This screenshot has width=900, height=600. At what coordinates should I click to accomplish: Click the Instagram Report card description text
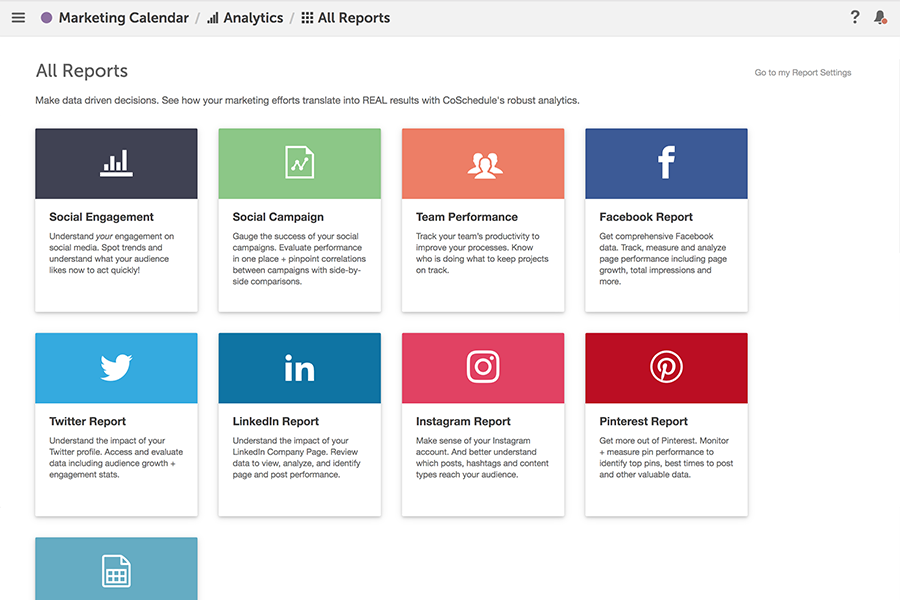(x=482, y=458)
